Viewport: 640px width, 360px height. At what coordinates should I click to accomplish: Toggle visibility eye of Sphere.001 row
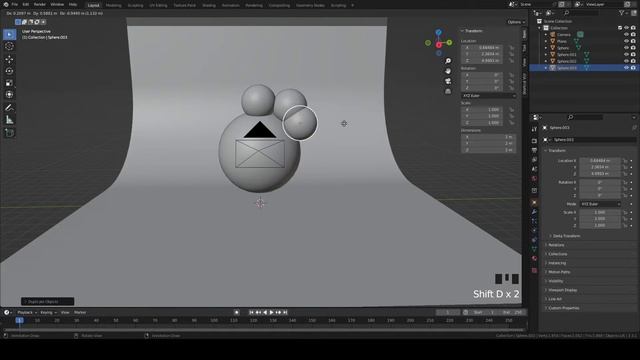click(626, 54)
